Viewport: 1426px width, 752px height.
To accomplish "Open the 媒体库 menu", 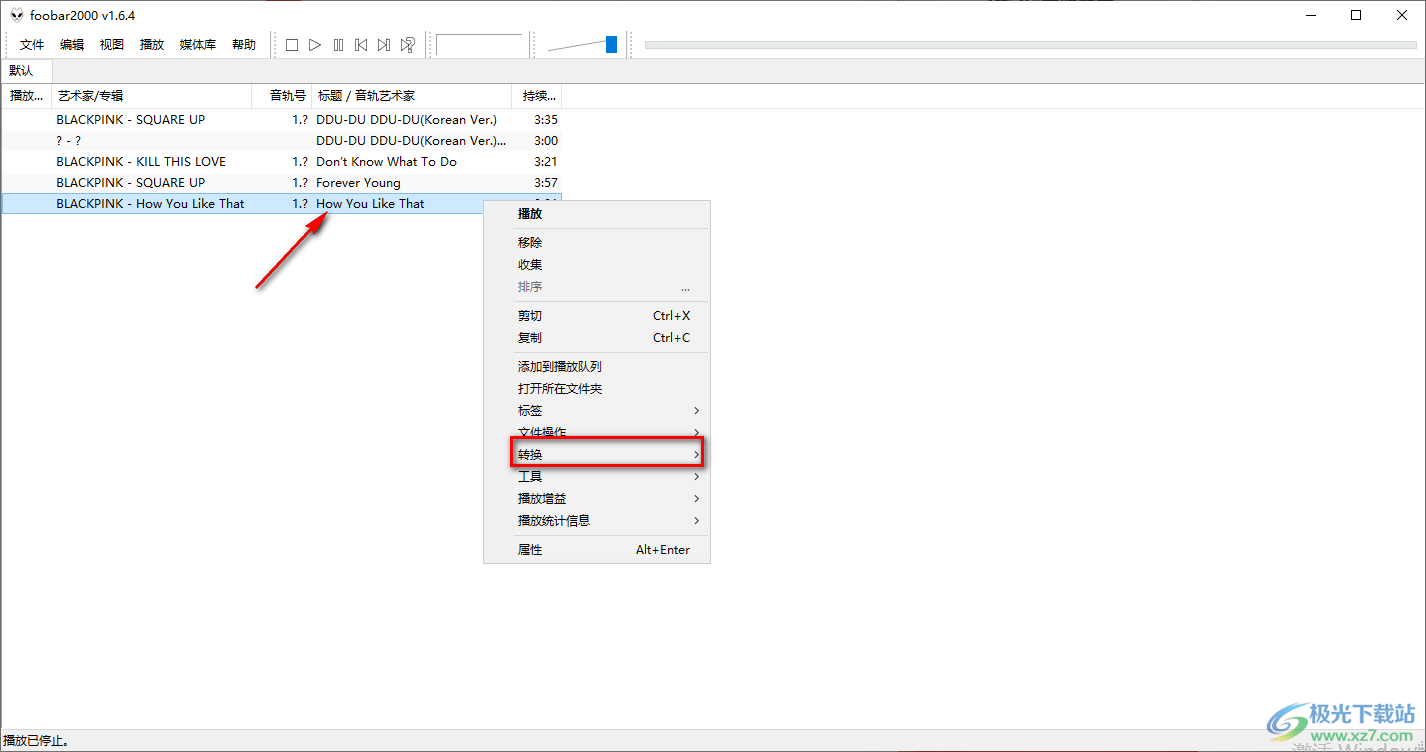I will tap(198, 45).
